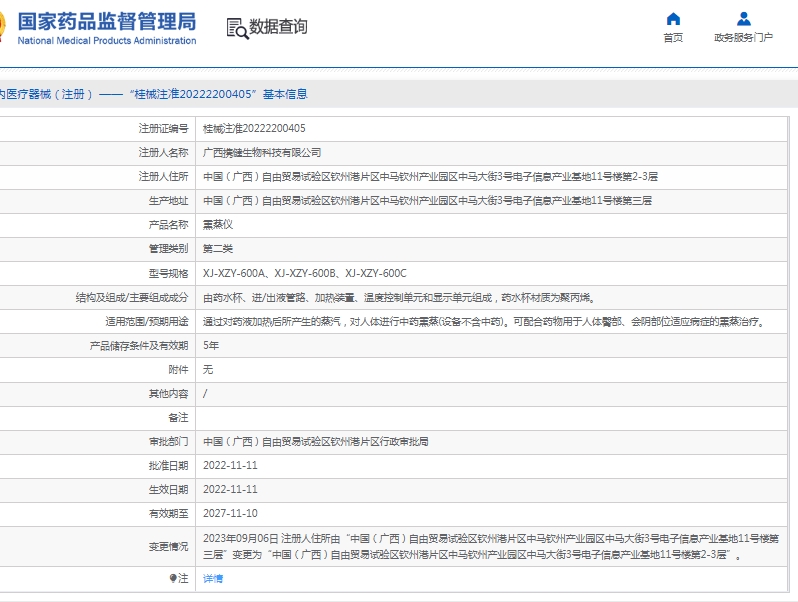Click approval date value beside 批准日期
Screen dimensions: 798x602
tap(230, 466)
